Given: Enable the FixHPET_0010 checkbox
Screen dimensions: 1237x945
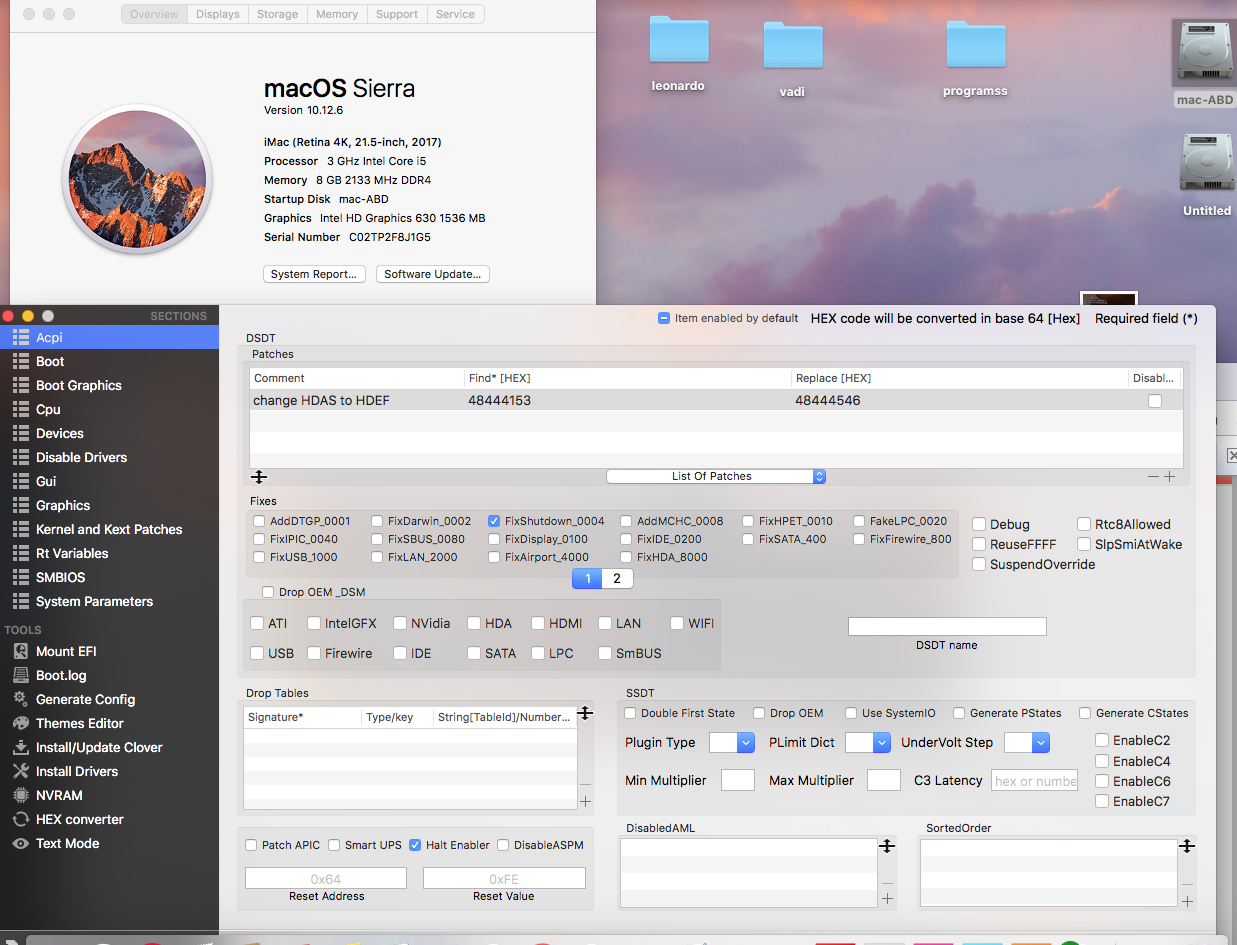Looking at the screenshot, I should pos(749,521).
